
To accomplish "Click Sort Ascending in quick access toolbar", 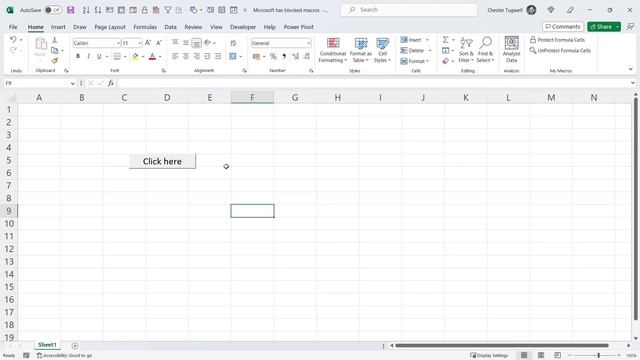I will point(86,10).
